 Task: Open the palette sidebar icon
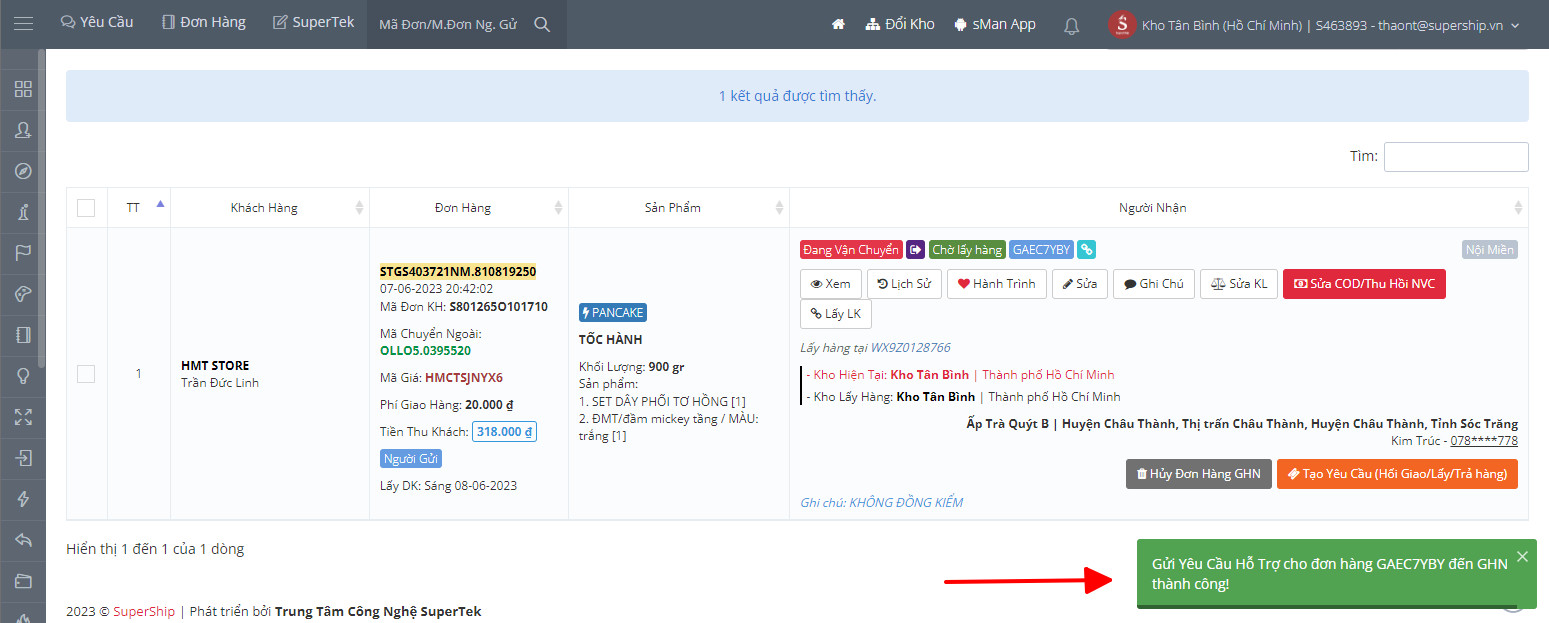pyautogui.click(x=23, y=294)
